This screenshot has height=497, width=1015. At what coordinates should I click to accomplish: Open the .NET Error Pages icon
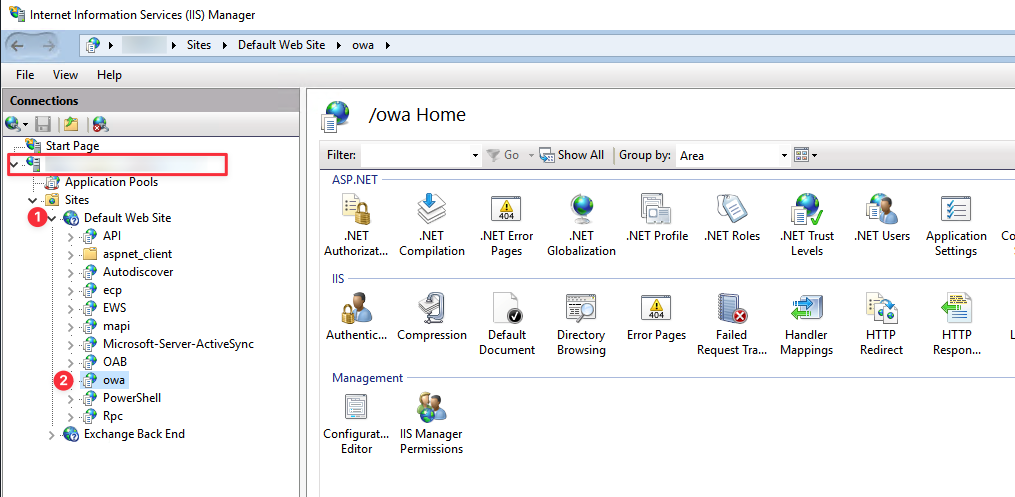[x=506, y=210]
